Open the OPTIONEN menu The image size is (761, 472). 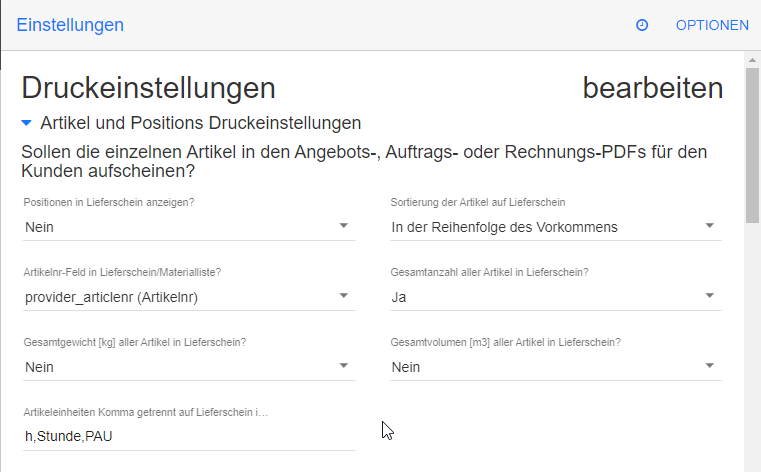[712, 25]
